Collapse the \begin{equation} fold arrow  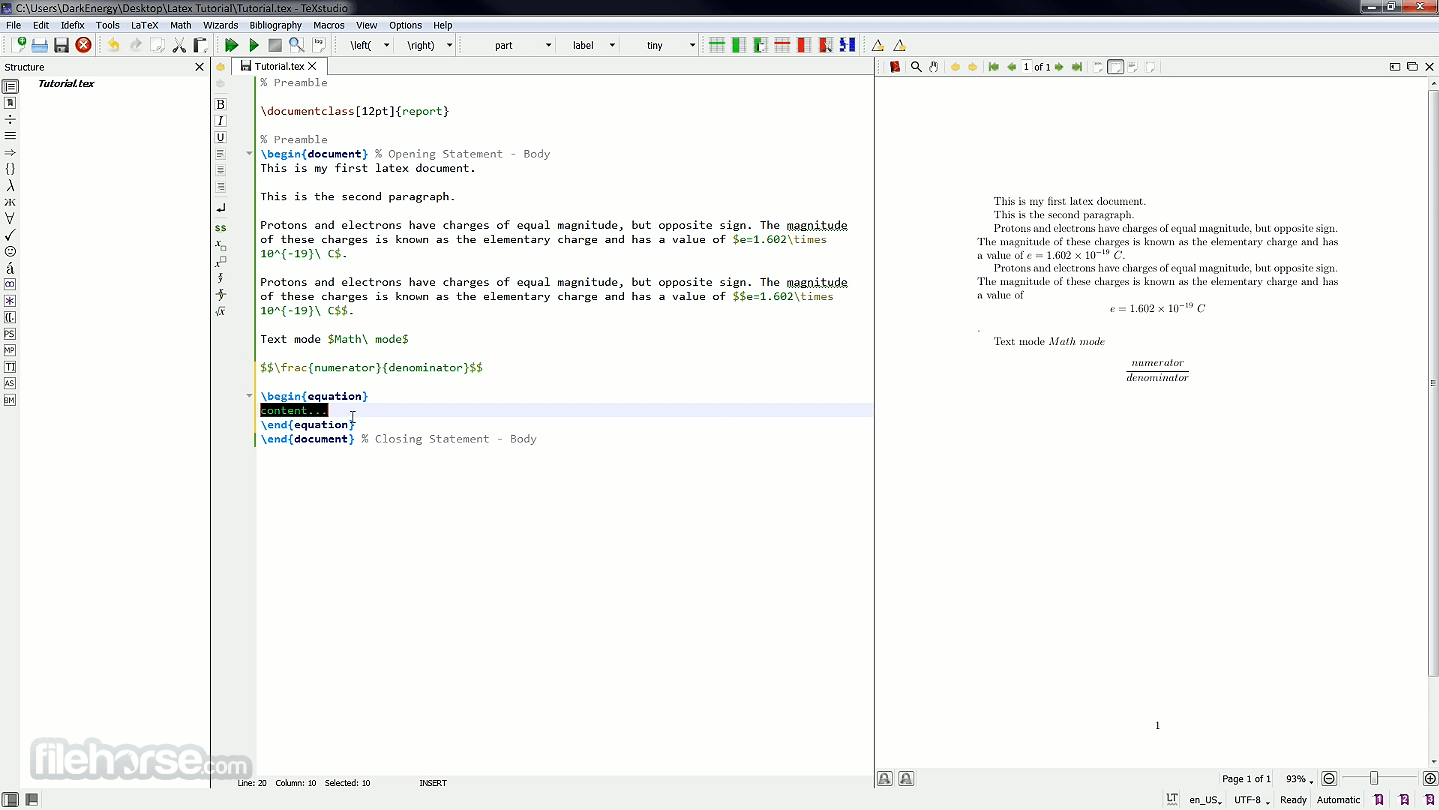click(x=249, y=396)
